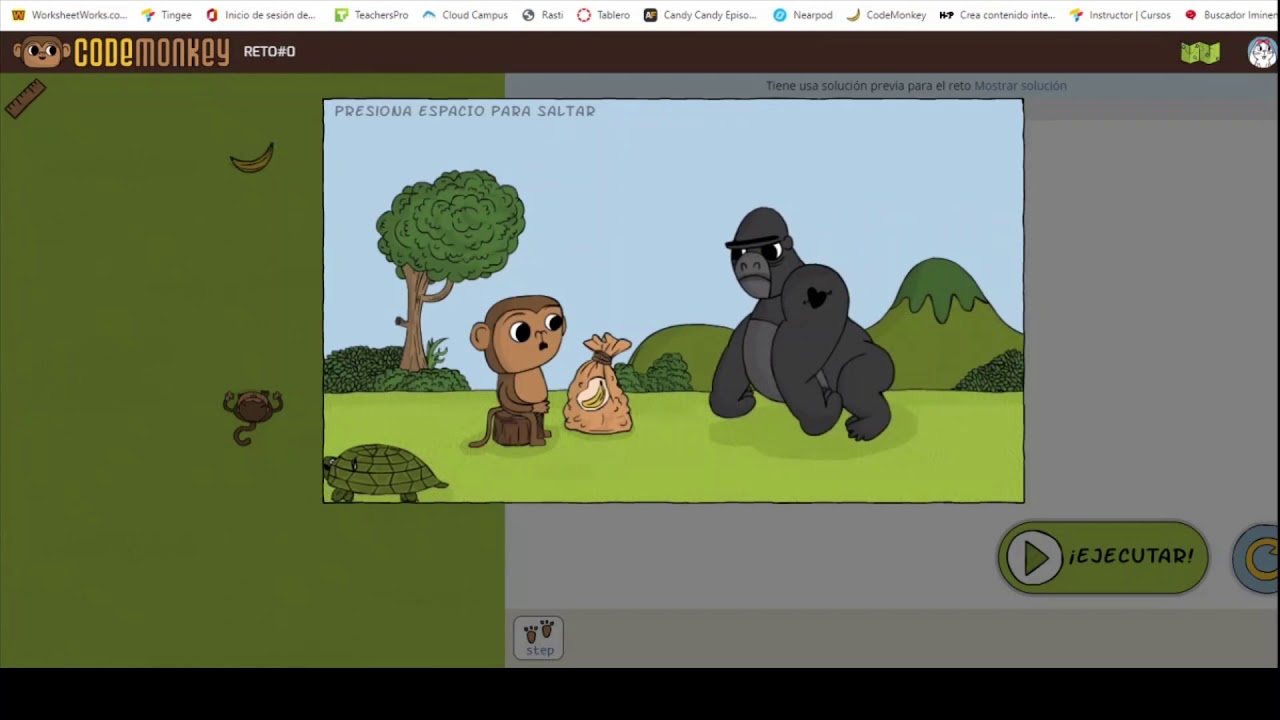
Task: Open the Nearpod bookmark
Action: coord(803,15)
